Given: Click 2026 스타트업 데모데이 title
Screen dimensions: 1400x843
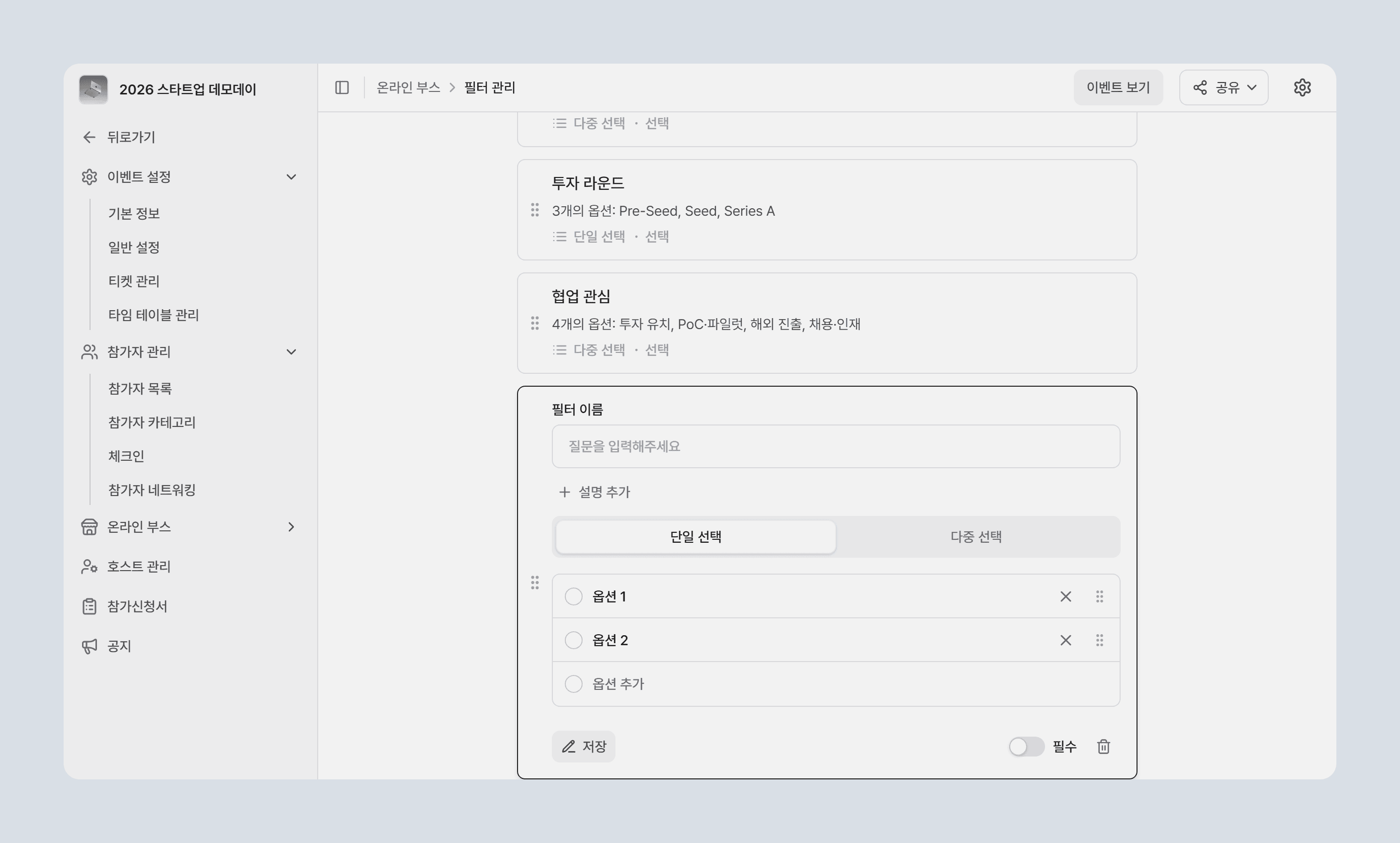Looking at the screenshot, I should tap(187, 89).
